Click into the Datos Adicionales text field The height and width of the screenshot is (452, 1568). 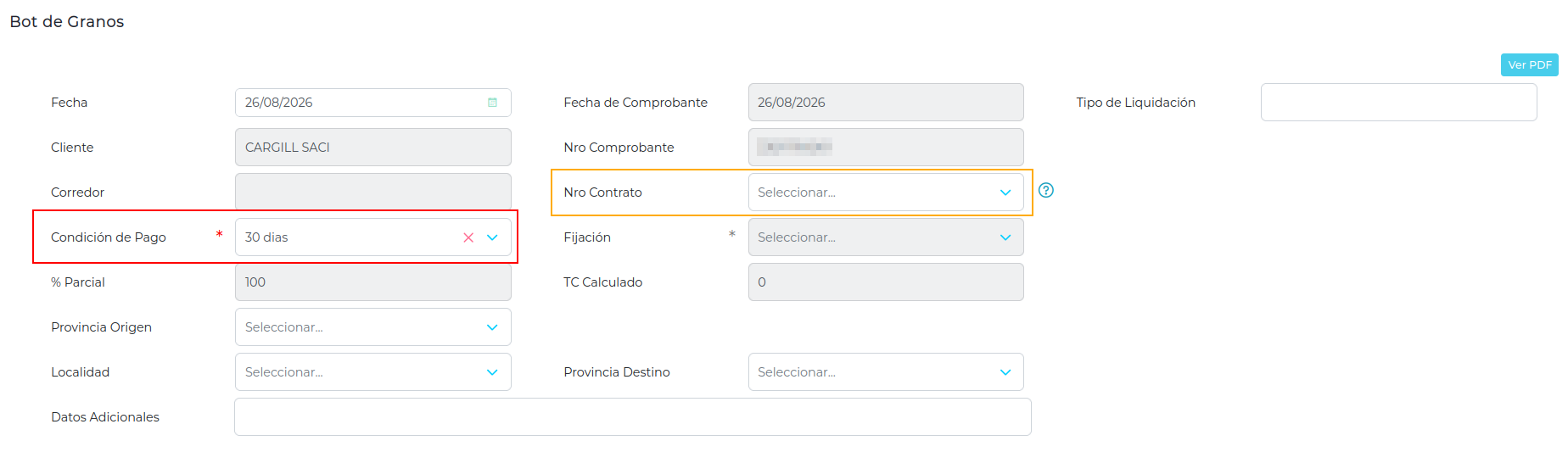(x=633, y=417)
